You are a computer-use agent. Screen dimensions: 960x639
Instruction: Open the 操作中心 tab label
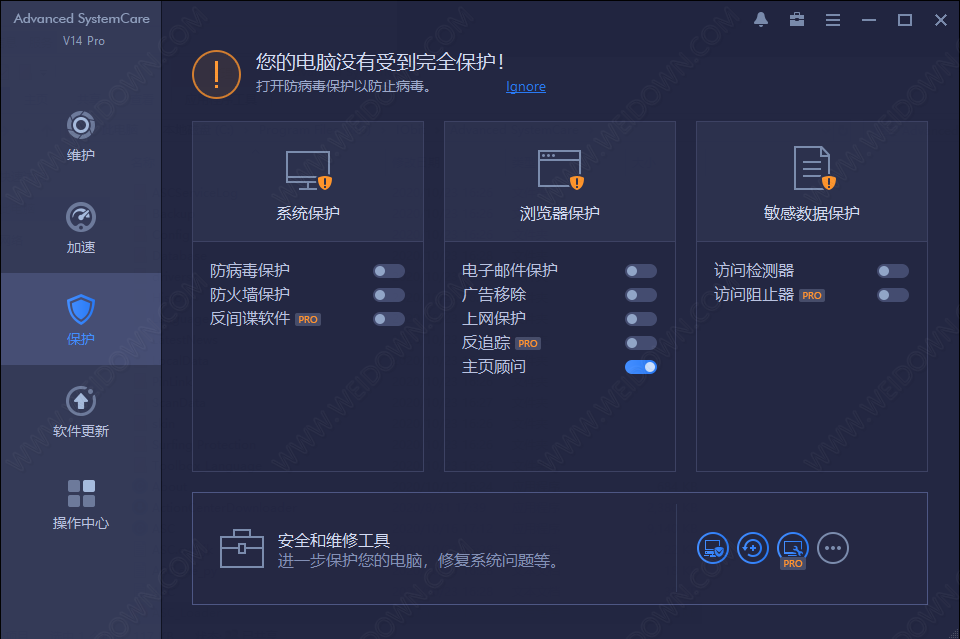(x=81, y=523)
